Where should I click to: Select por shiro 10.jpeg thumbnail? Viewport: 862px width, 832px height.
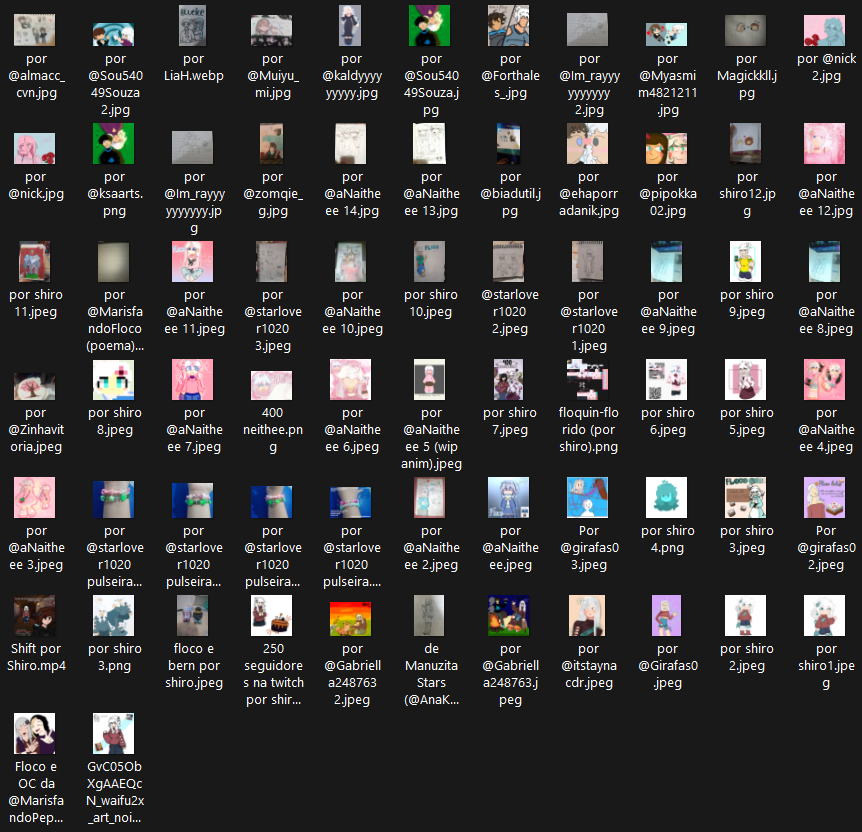(x=429, y=262)
